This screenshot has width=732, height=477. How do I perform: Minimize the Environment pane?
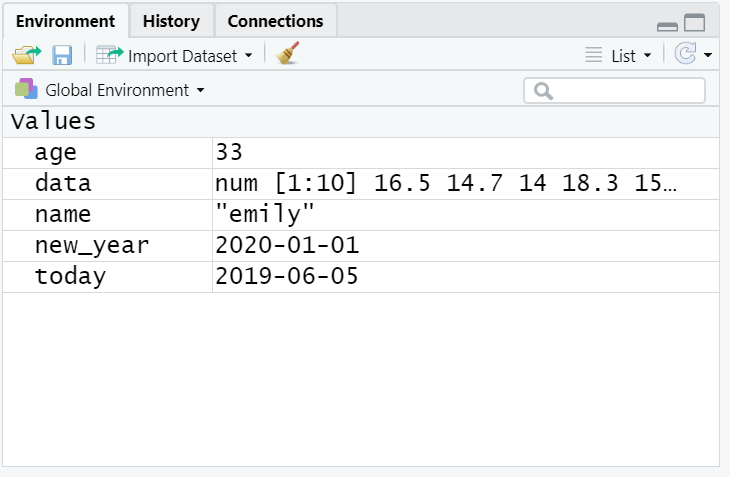tap(667, 24)
